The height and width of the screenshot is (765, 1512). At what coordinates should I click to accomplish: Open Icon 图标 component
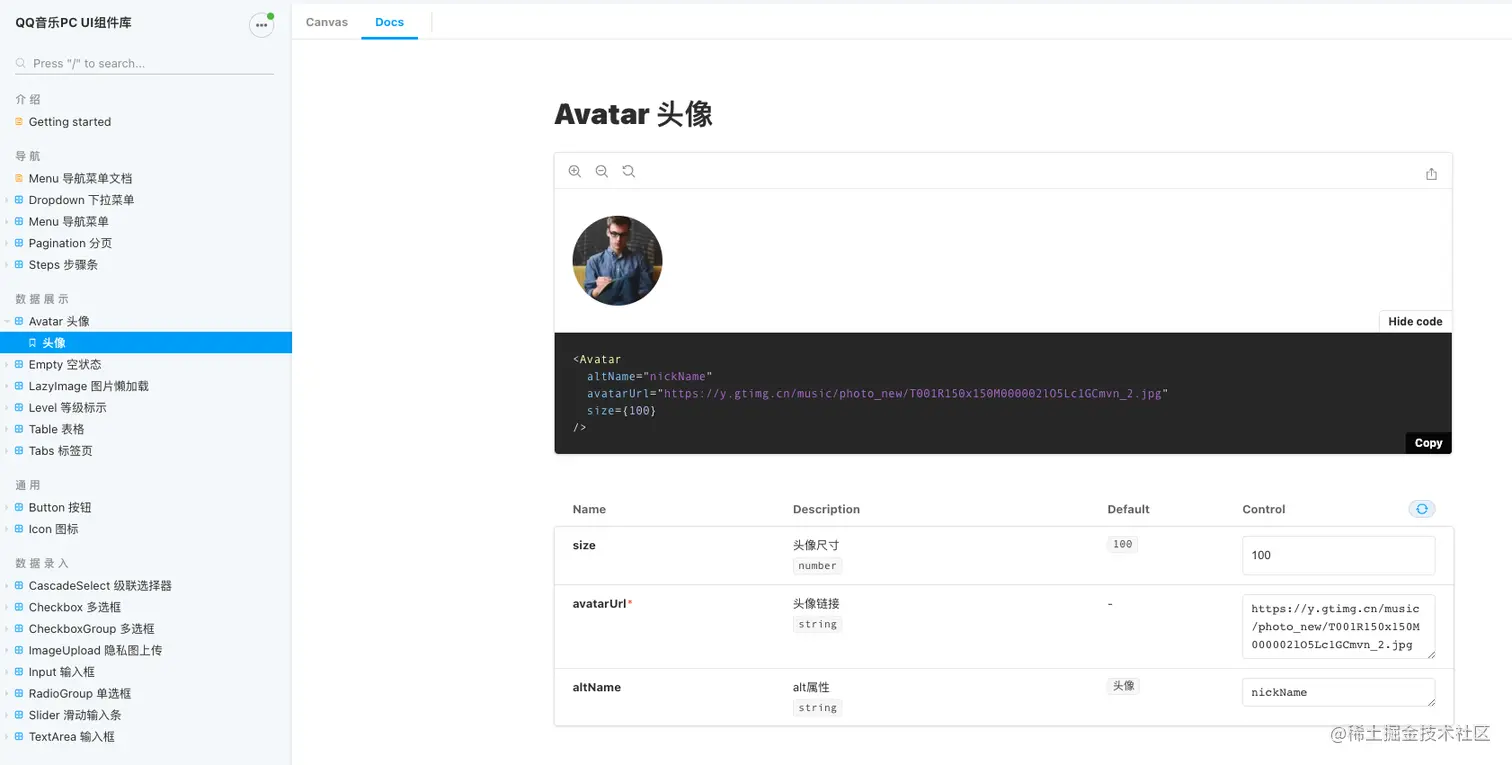point(54,529)
